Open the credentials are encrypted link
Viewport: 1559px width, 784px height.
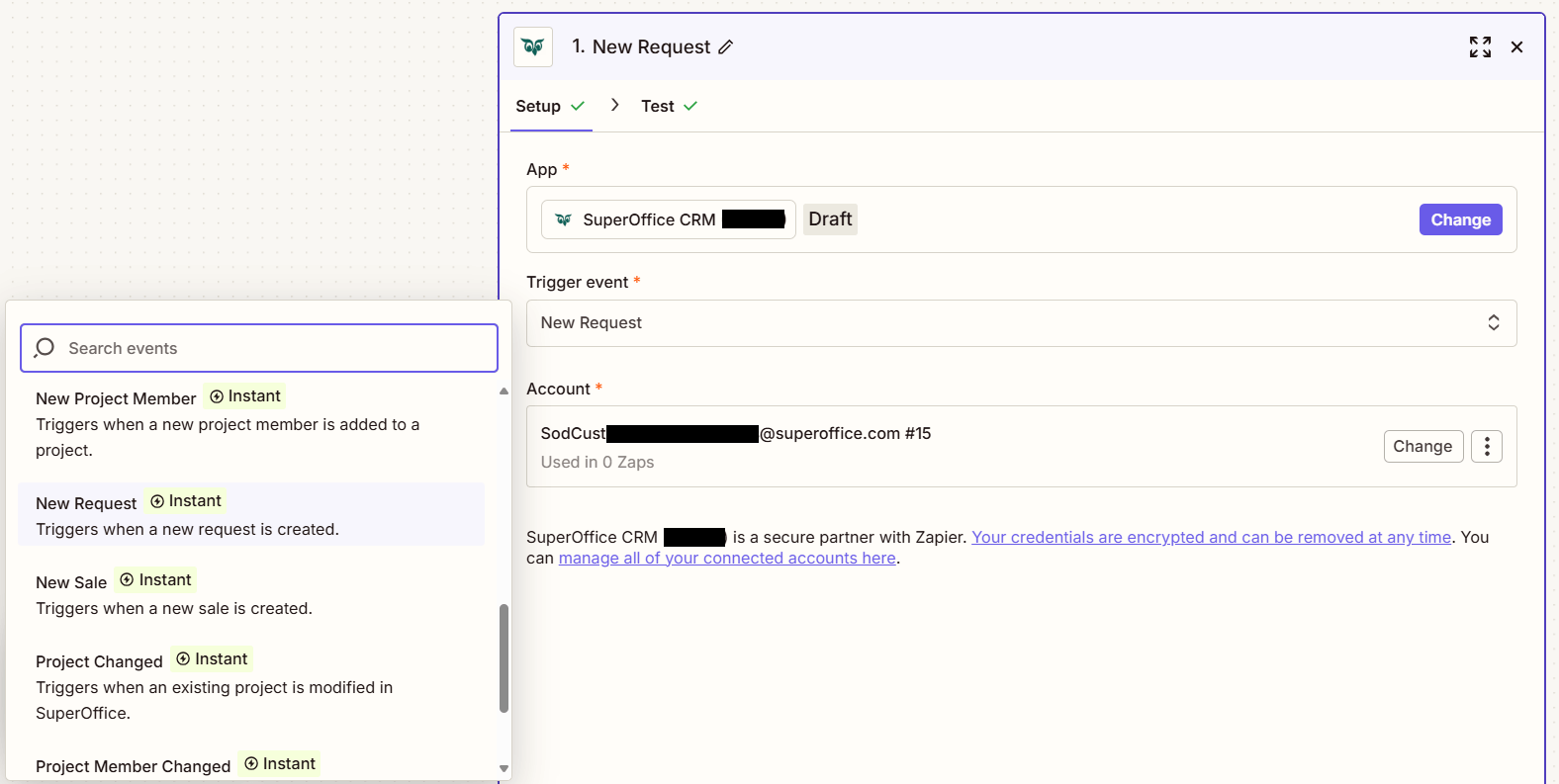click(1211, 537)
